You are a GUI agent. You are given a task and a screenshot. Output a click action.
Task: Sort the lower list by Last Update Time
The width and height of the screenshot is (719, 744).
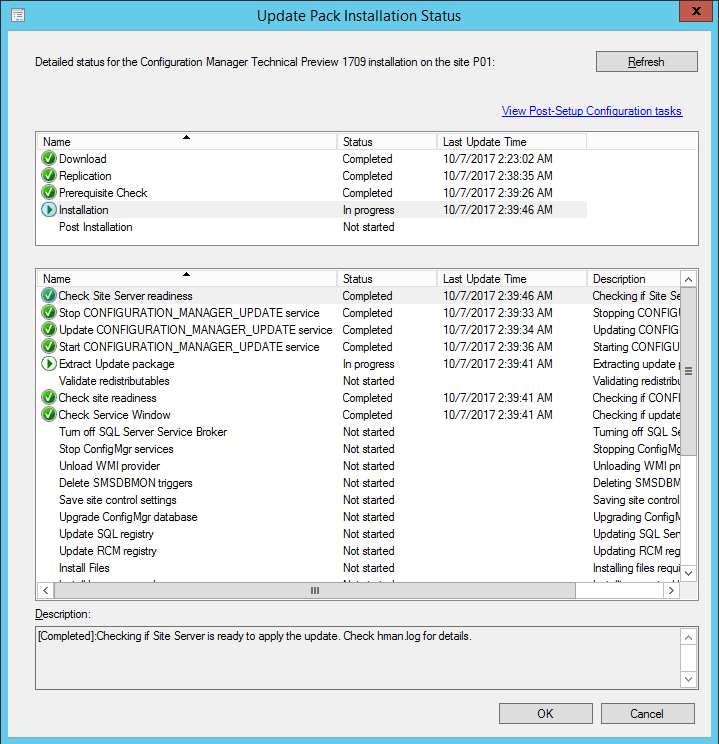(x=512, y=279)
